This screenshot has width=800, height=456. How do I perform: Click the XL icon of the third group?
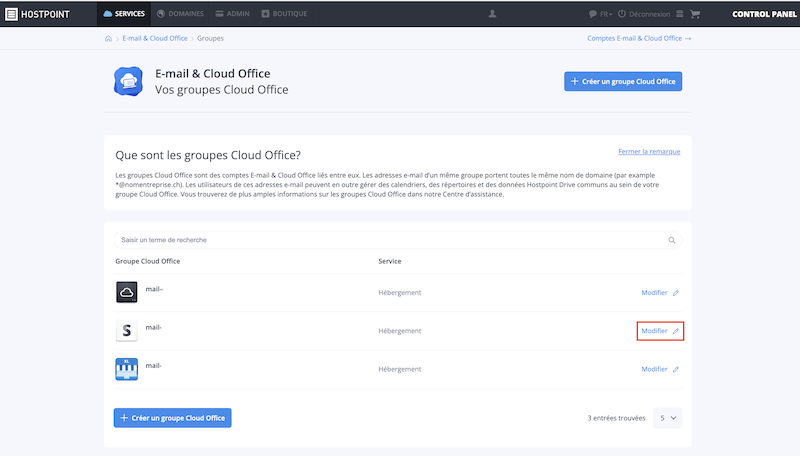coord(127,369)
